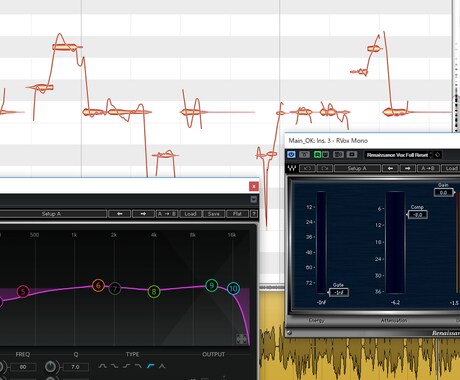Click the Flat button in EQ plugin
This screenshot has height=380, width=460.
[x=237, y=214]
